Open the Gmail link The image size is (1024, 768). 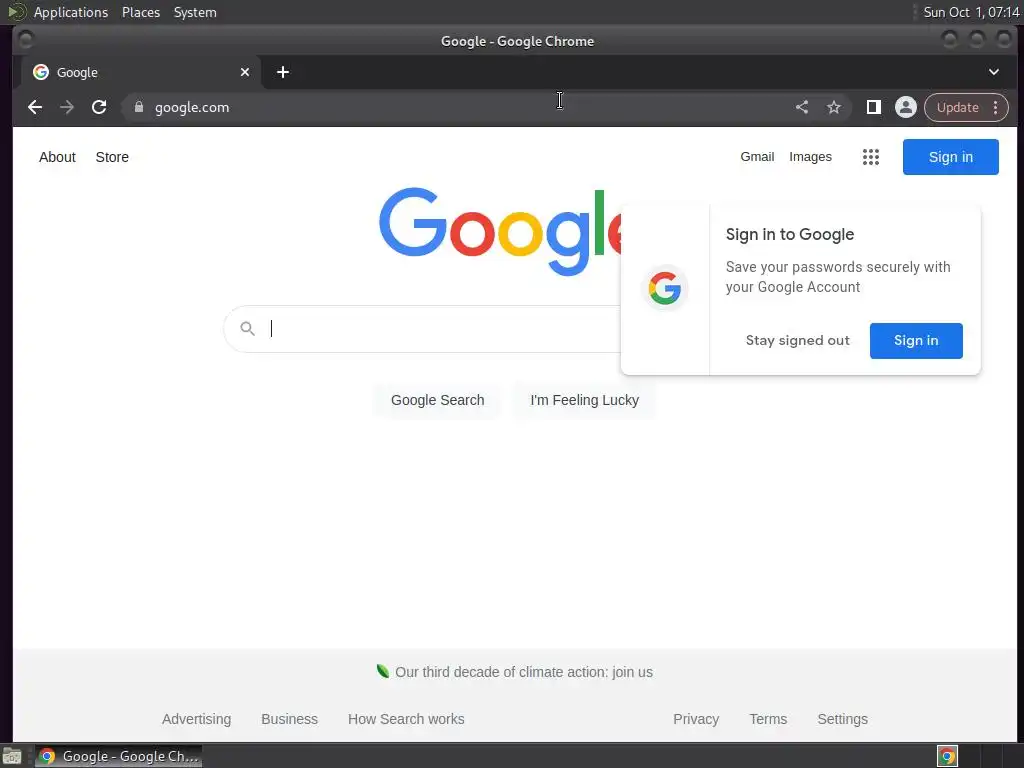(757, 157)
